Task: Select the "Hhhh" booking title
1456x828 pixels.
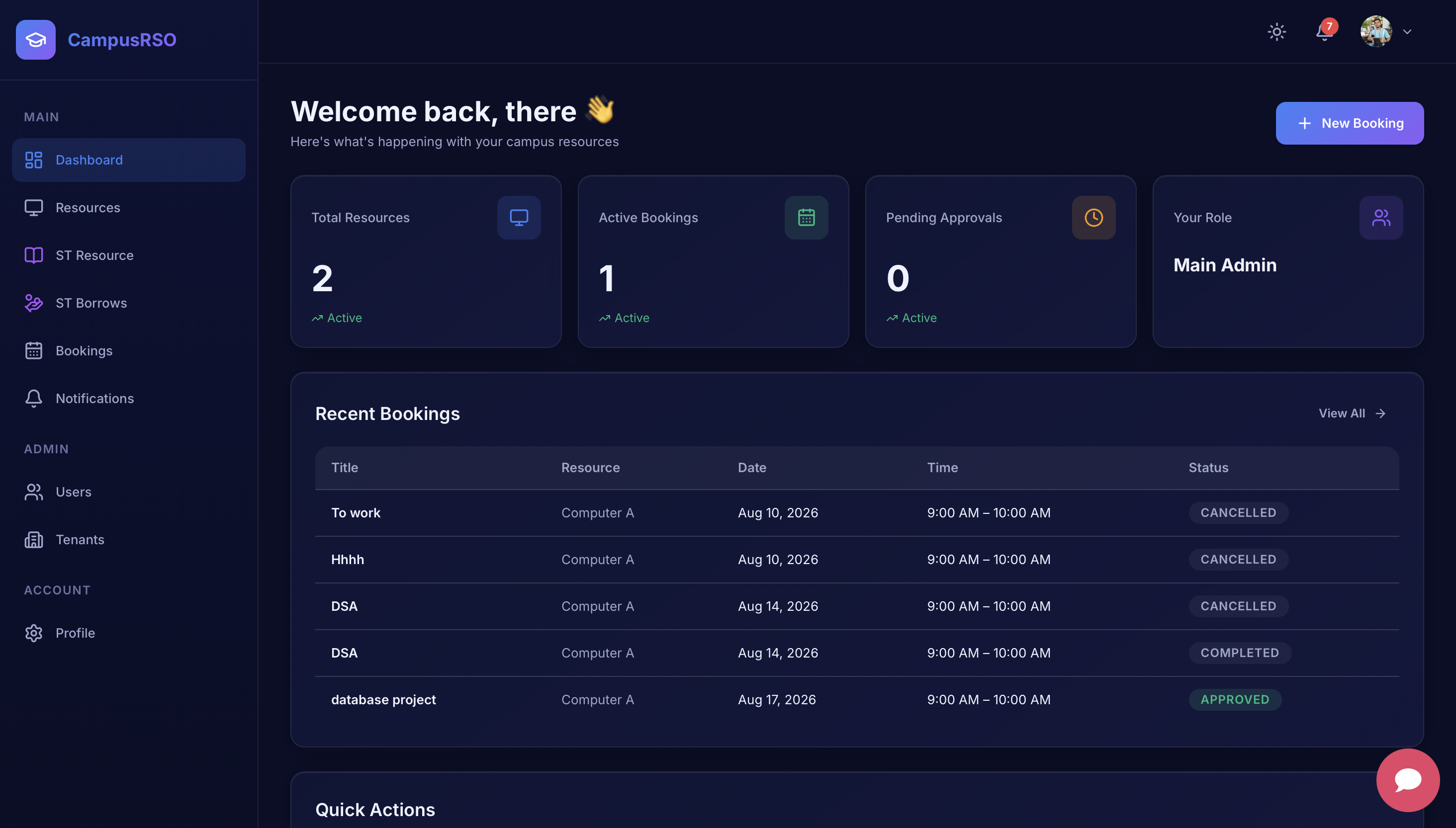Action: [348, 560]
